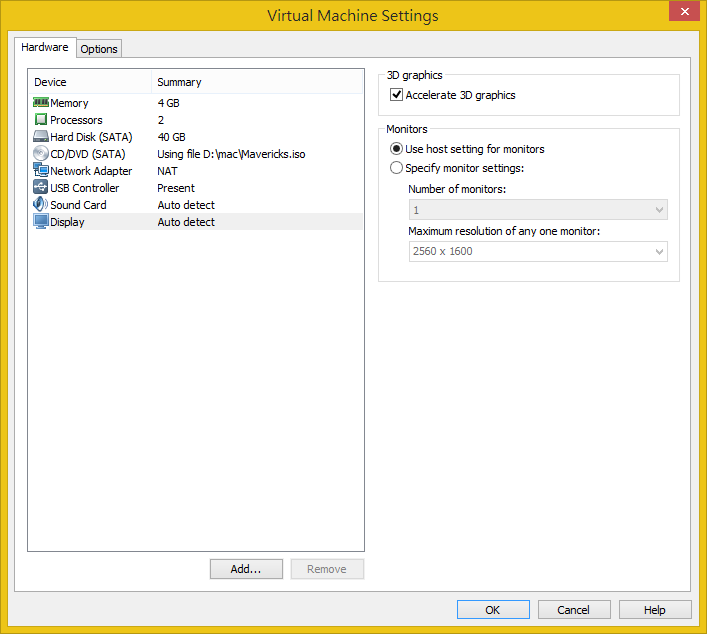Select the Sound Card label
Viewport: 707px width, 634px height.
tap(78, 205)
